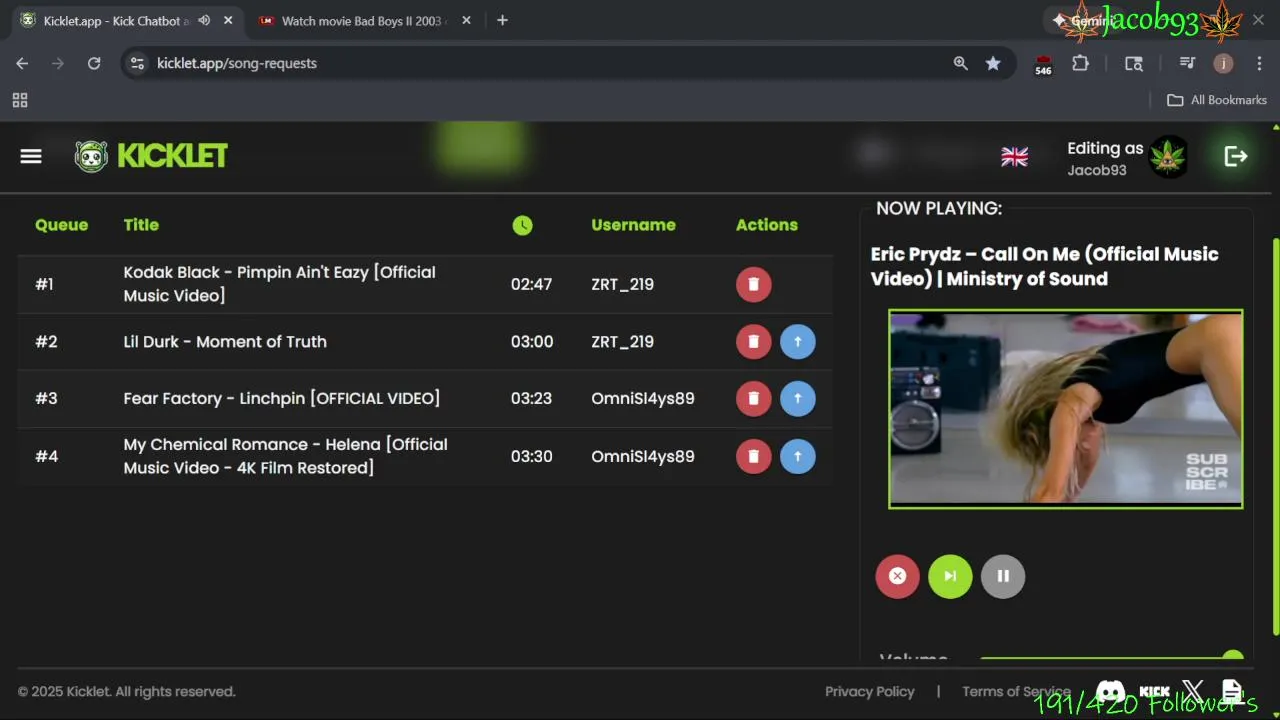The width and height of the screenshot is (1280, 720).
Task: Move My Chemical Romance Helena up
Action: 797,456
